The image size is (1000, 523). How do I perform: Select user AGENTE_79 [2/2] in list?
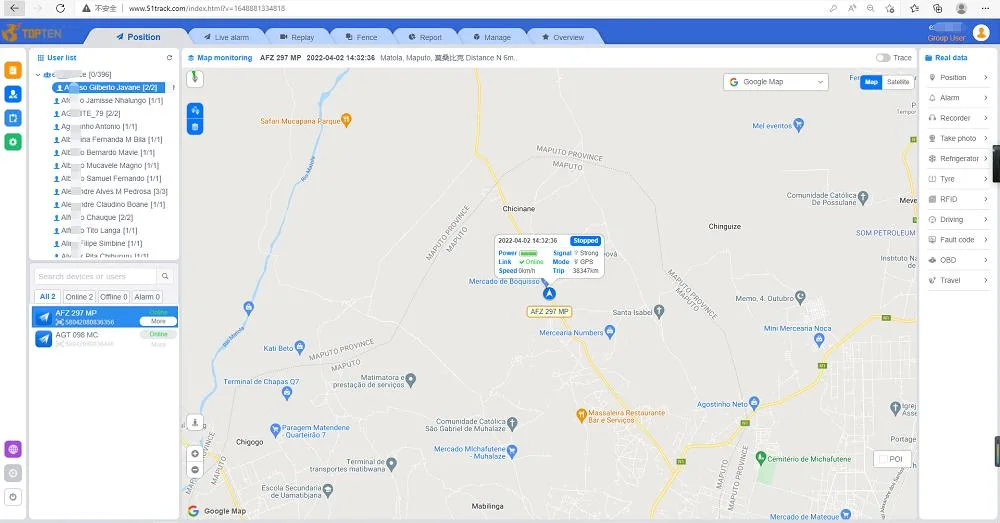87,114
